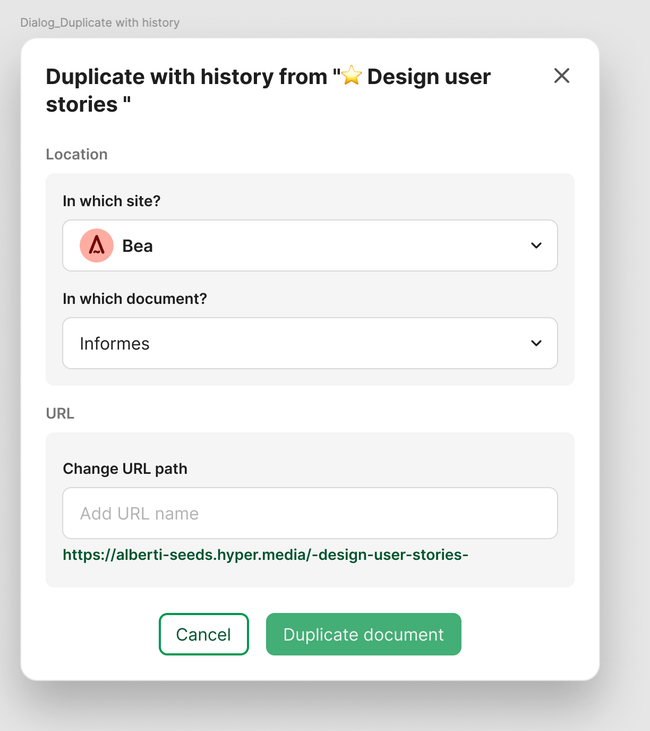Click inside the Add URL name field
This screenshot has width=650, height=731.
(310, 513)
